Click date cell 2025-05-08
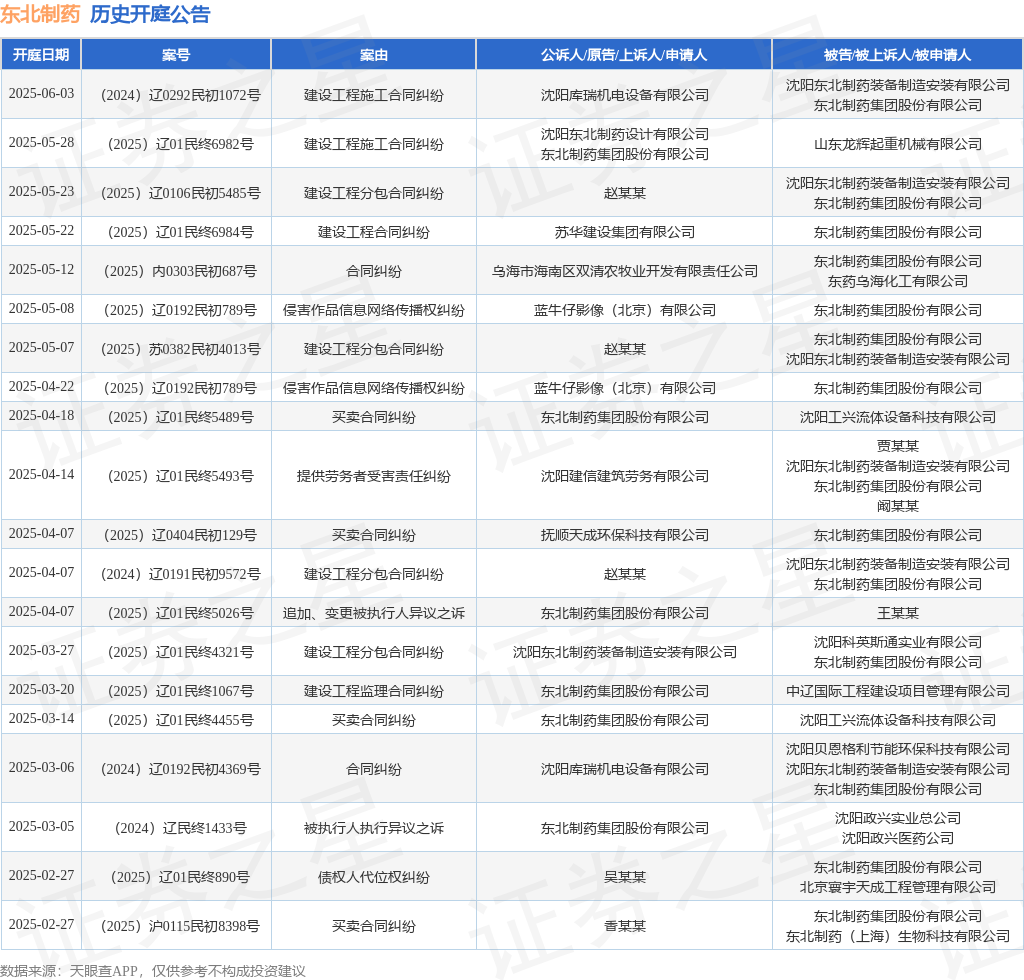The image size is (1024, 980). (41, 308)
